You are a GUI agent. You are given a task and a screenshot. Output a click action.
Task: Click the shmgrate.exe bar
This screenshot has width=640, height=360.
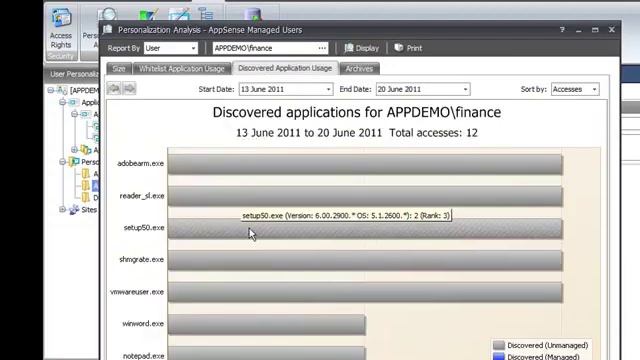click(x=365, y=260)
